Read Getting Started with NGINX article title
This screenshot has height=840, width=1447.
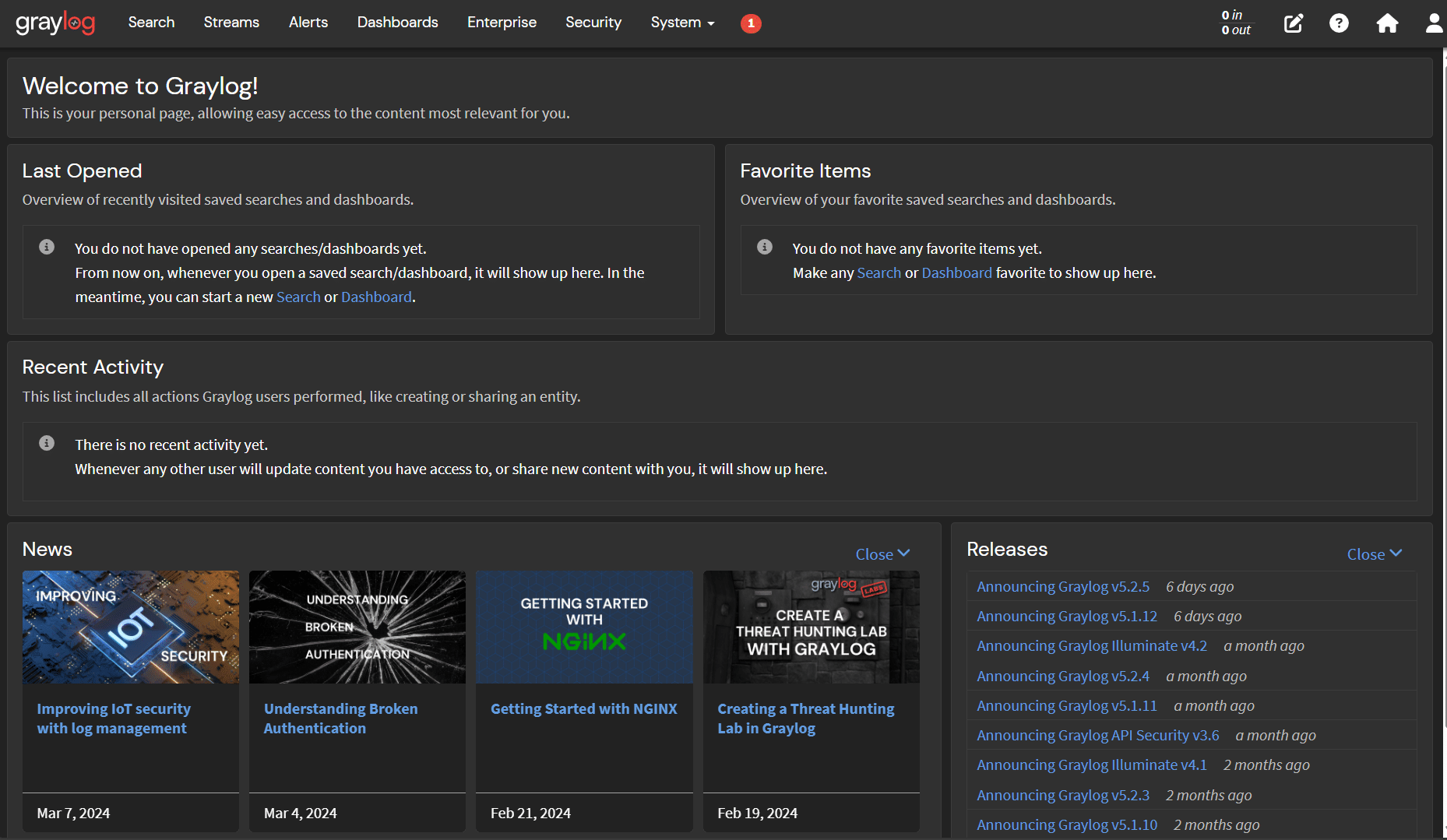tap(584, 708)
